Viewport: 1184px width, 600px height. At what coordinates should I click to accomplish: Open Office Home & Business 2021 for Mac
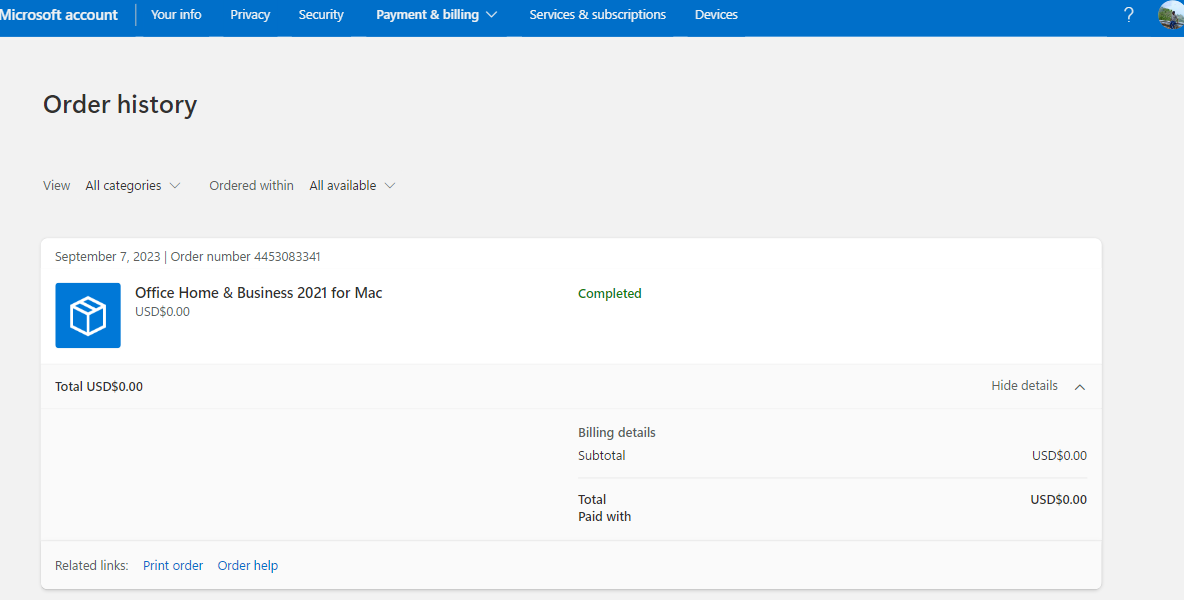coord(258,293)
